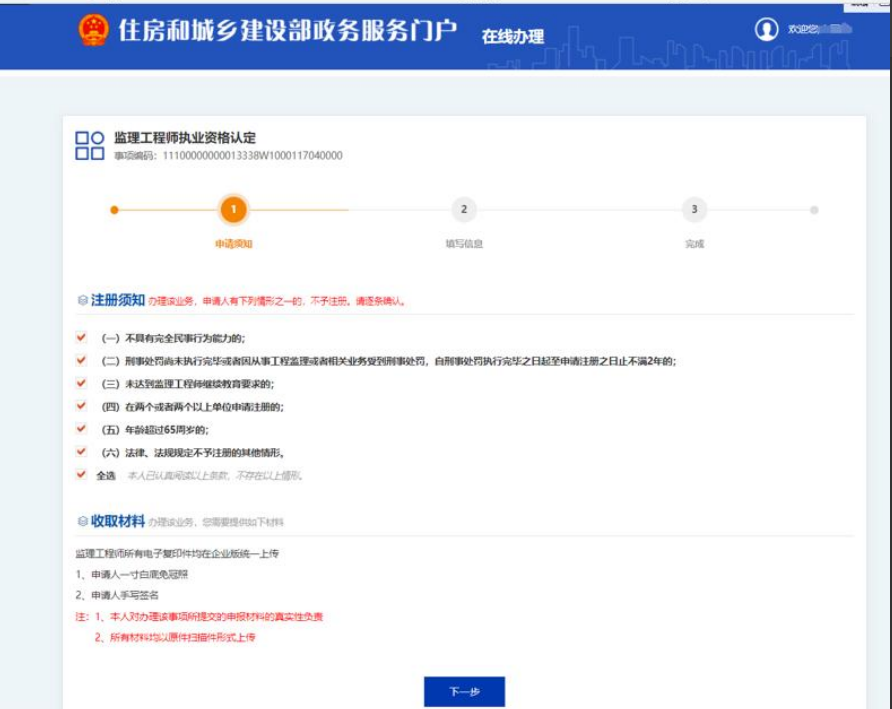Click step 1 申请须知 orange circle

pos(233,210)
